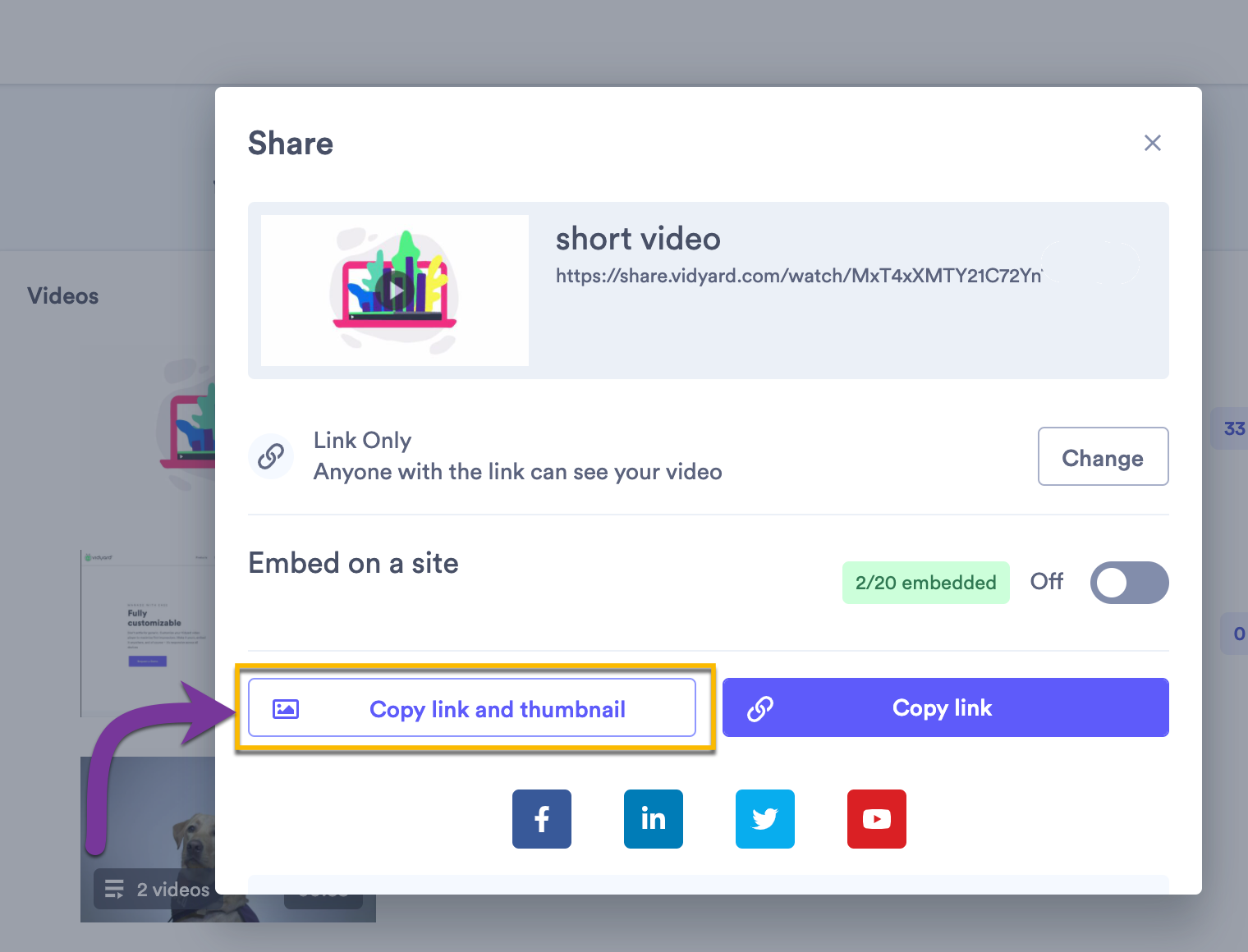Click the playlist icon on the 2 videos thumbnail
Viewport: 1248px width, 952px height.
pyautogui.click(x=114, y=888)
